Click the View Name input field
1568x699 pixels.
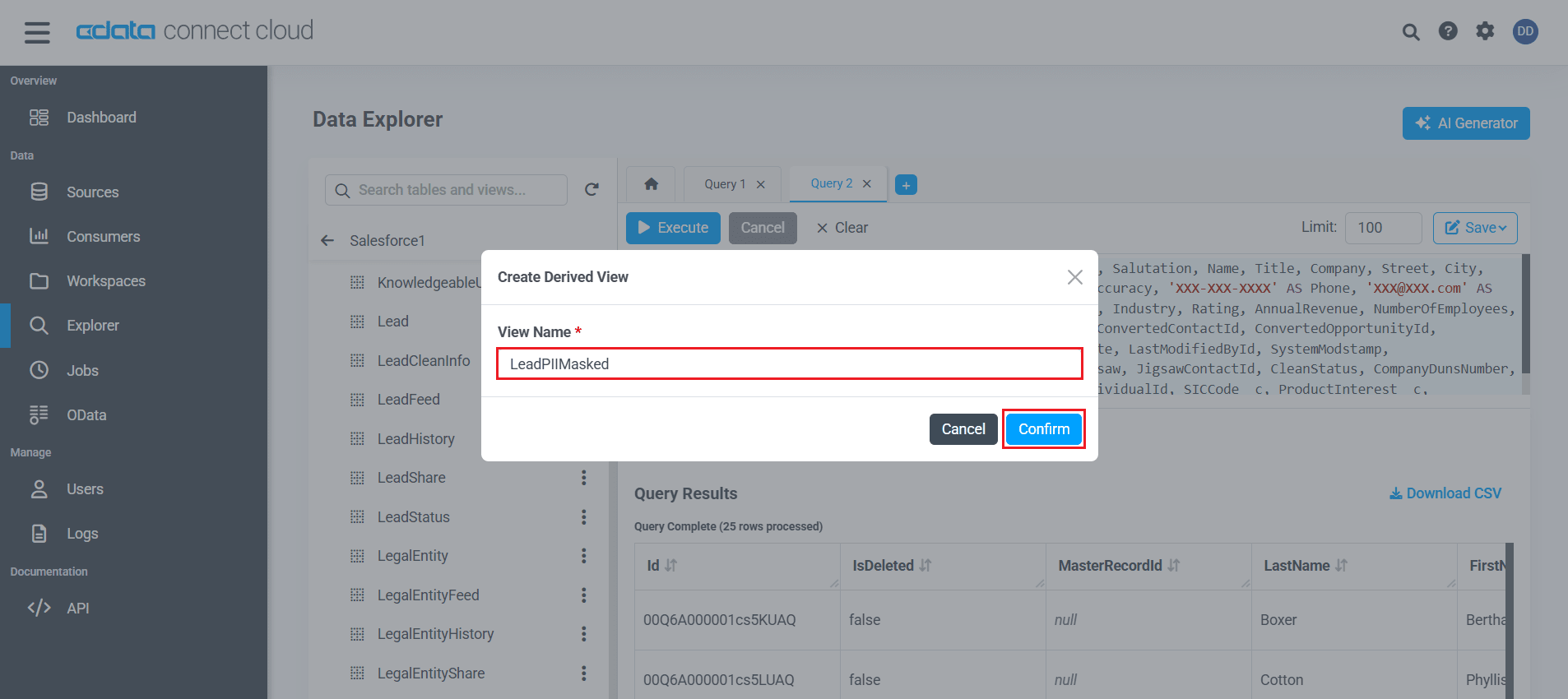tap(788, 364)
